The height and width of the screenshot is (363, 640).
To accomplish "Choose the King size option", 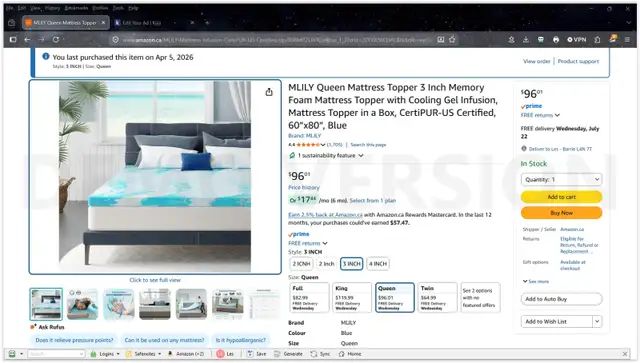I will [352, 298].
